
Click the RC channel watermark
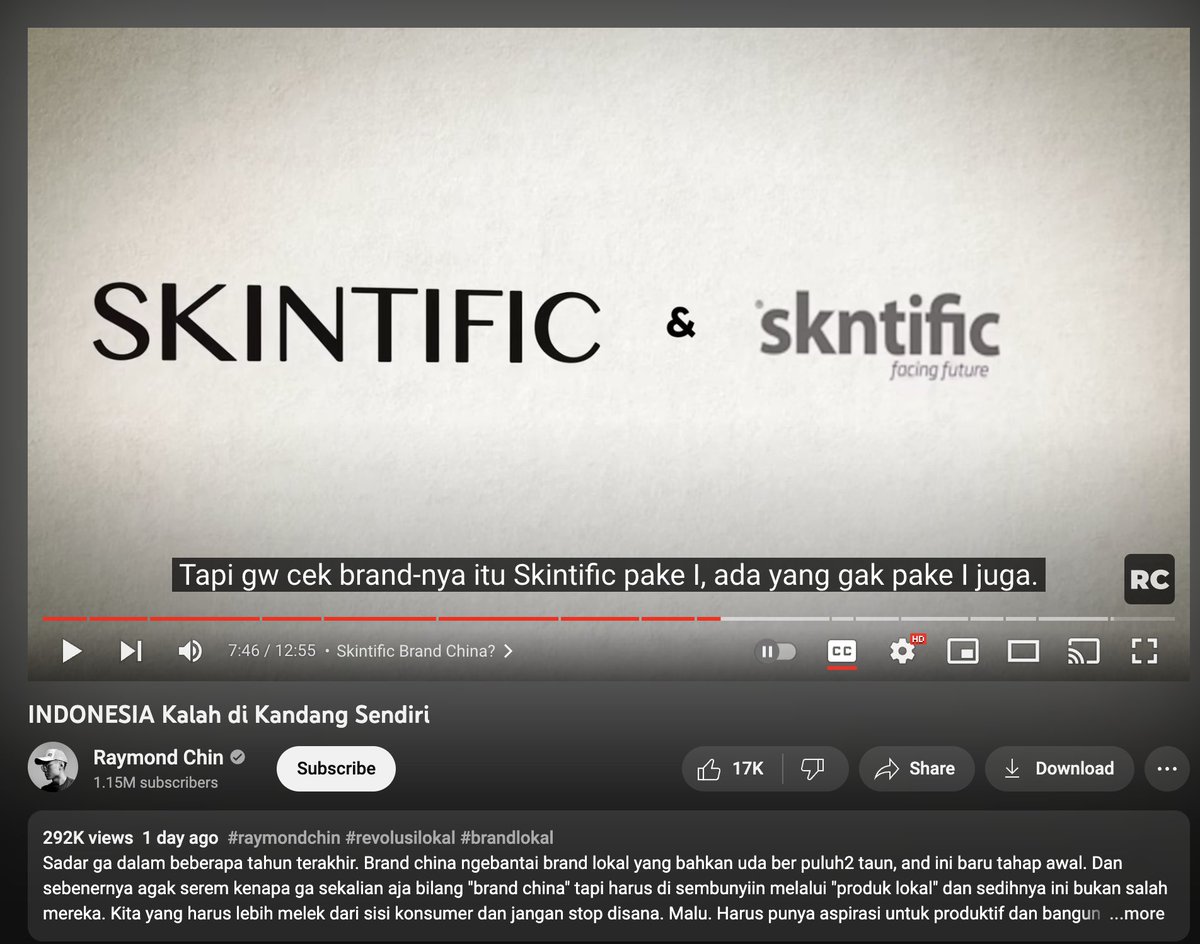(1149, 579)
